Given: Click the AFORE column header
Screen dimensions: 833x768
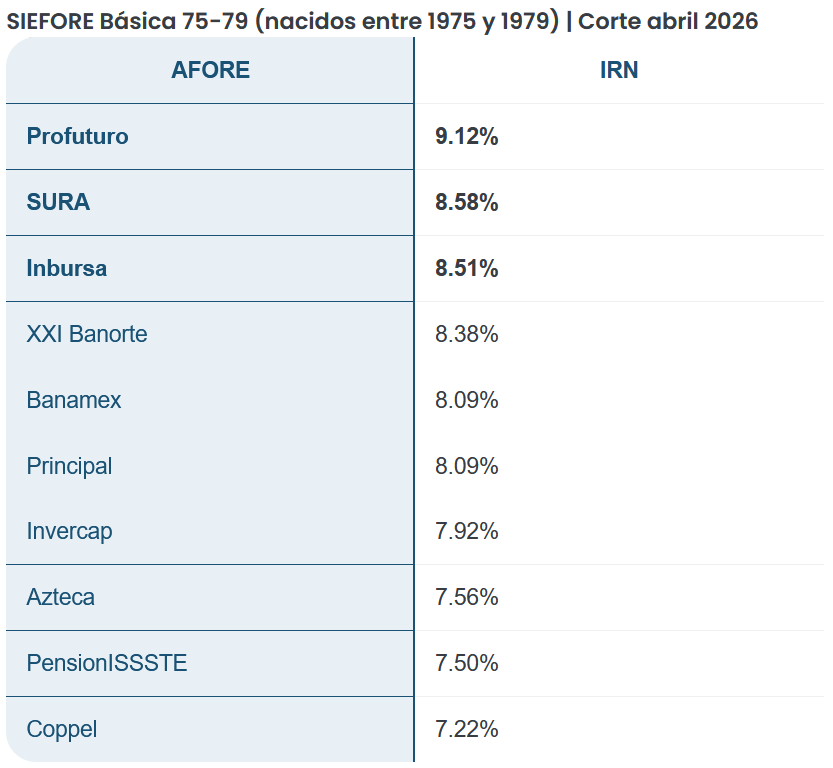Looking at the screenshot, I should coord(210,70).
